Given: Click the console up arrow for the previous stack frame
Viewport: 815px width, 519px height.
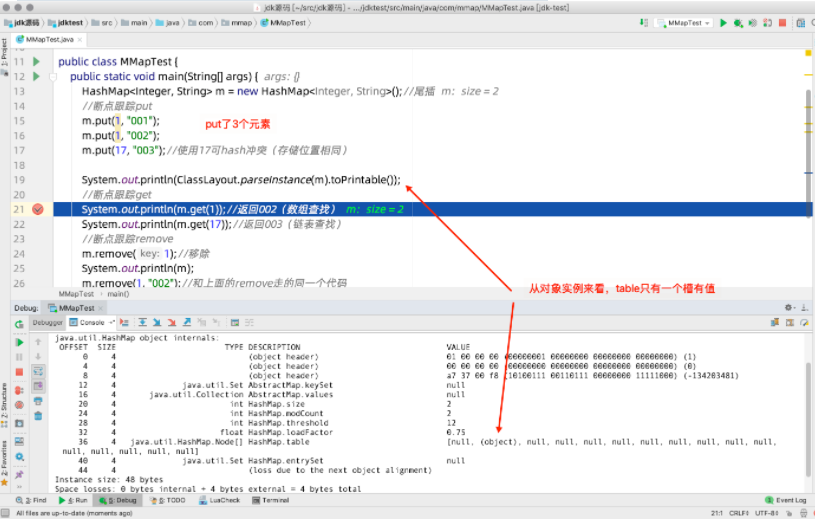Looking at the screenshot, I should tap(38, 342).
